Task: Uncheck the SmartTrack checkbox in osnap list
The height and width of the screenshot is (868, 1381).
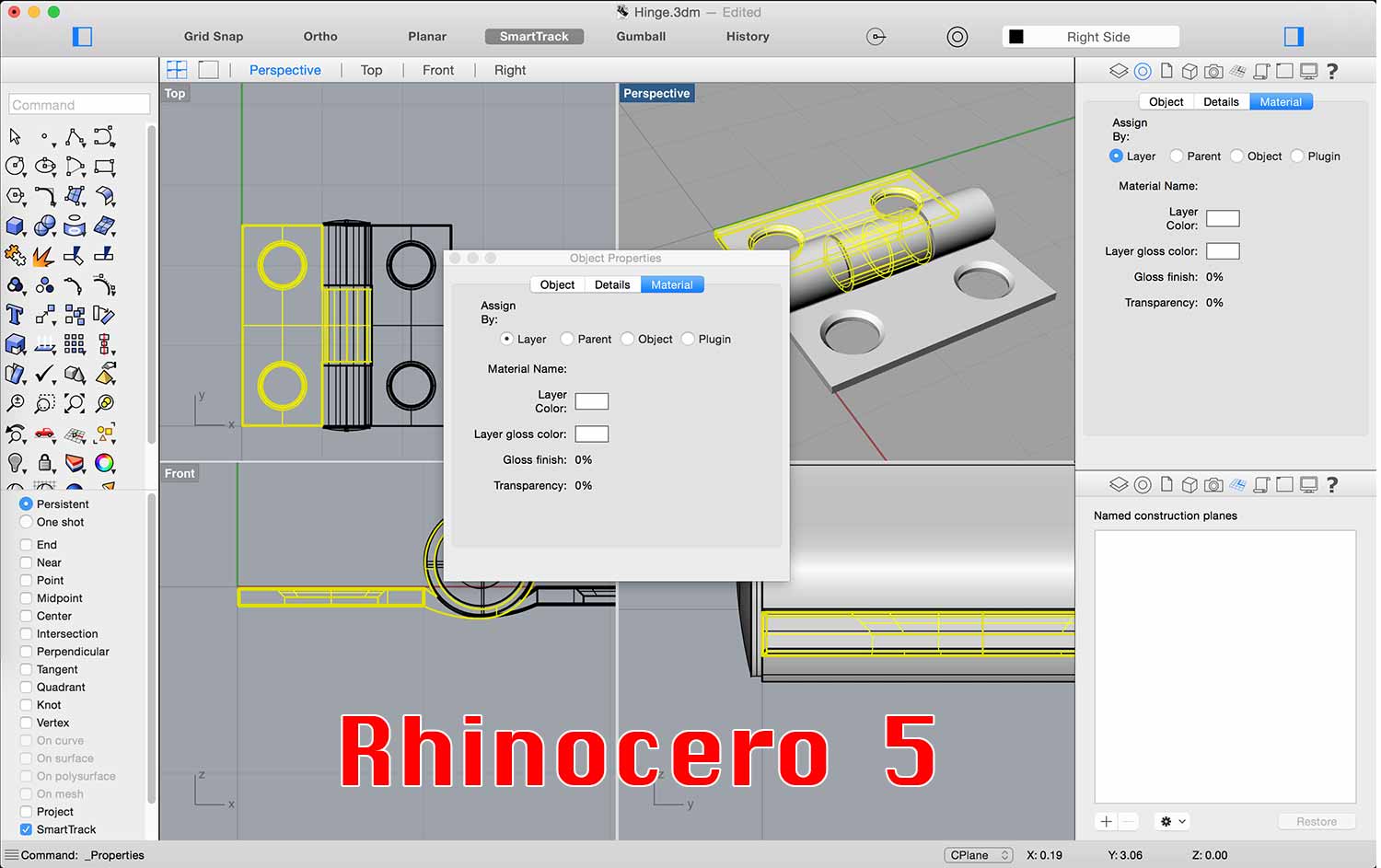Action: (x=26, y=829)
